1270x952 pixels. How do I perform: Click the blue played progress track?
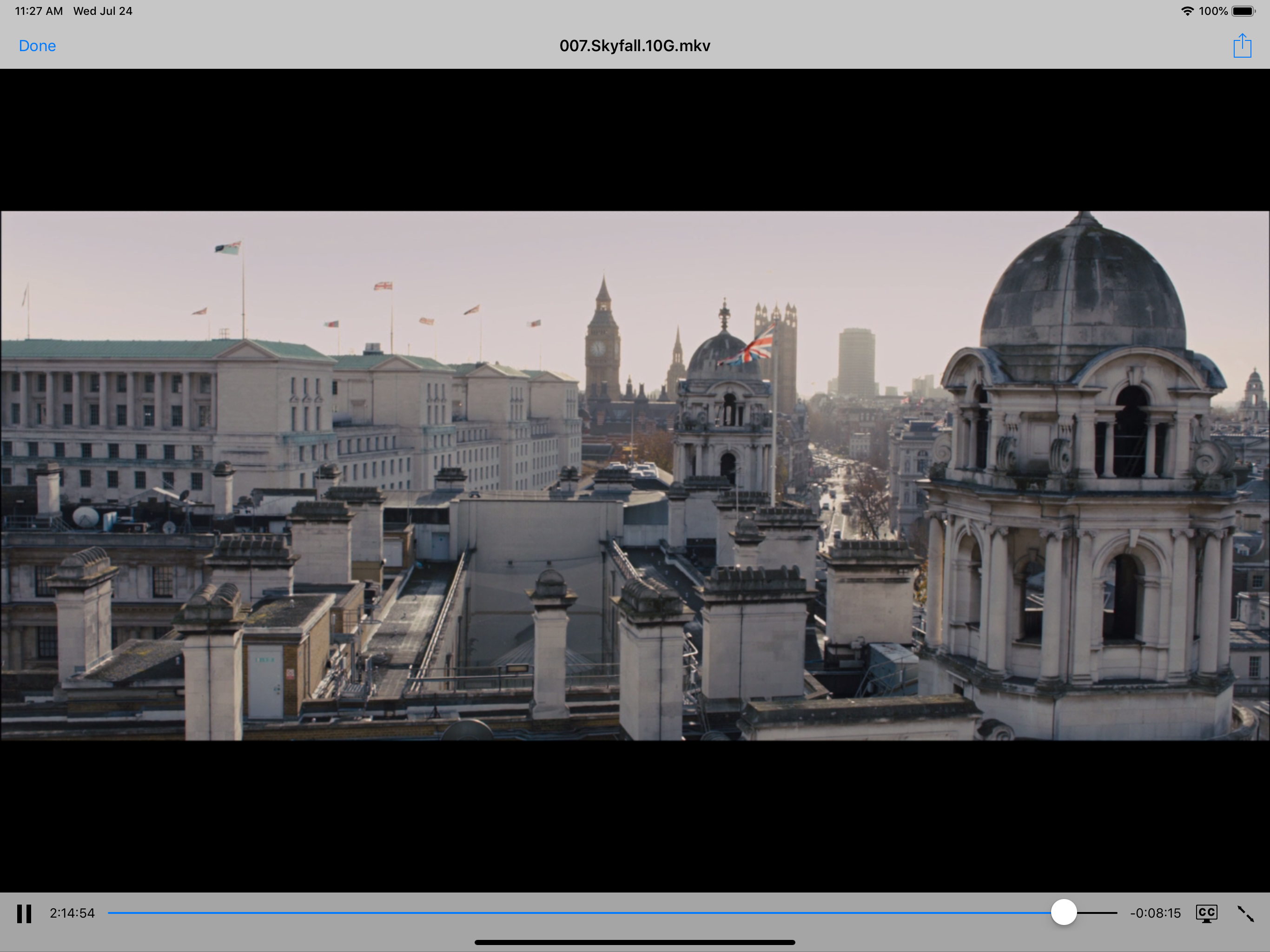pyautogui.click(x=574, y=912)
